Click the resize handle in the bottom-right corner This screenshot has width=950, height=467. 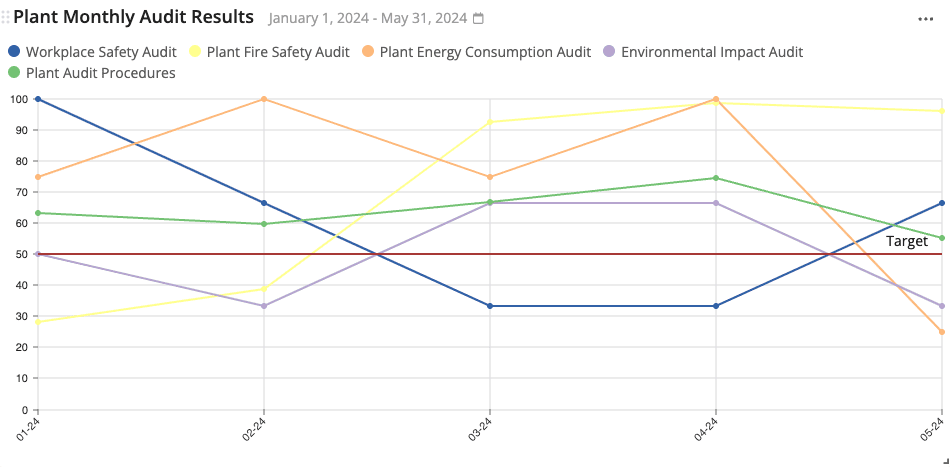pyautogui.click(x=944, y=461)
